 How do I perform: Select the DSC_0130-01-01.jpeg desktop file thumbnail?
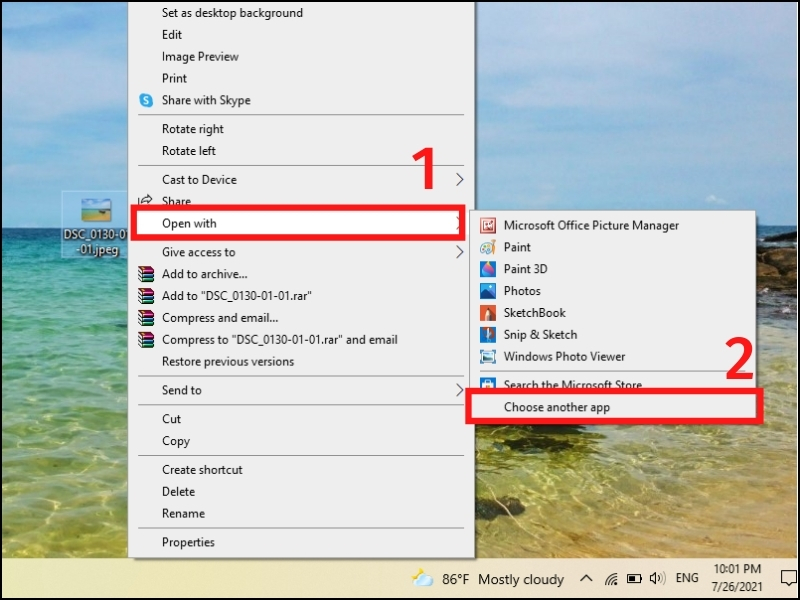tap(96, 210)
